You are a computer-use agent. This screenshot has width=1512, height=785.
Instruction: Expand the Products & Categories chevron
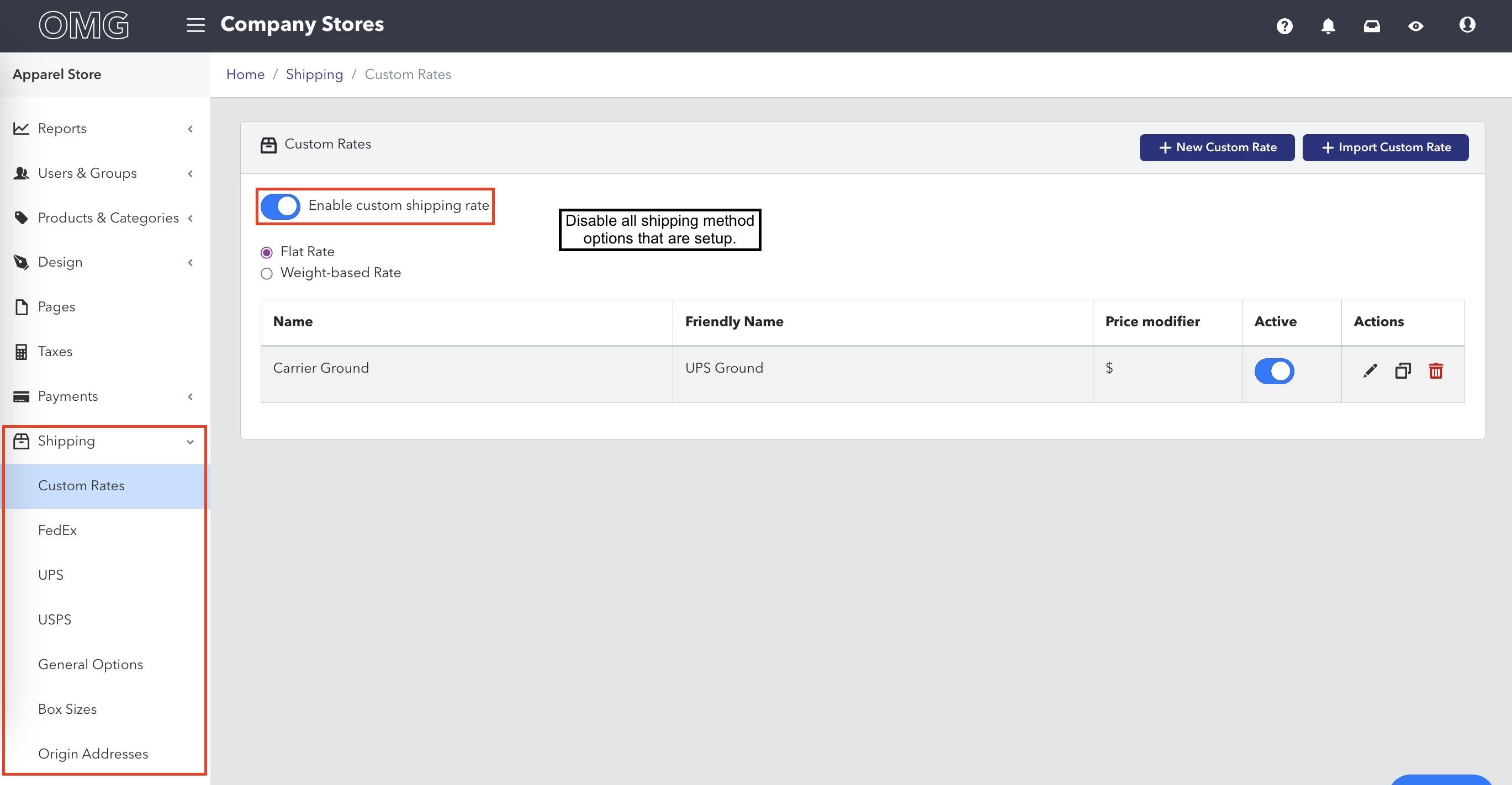(190, 218)
